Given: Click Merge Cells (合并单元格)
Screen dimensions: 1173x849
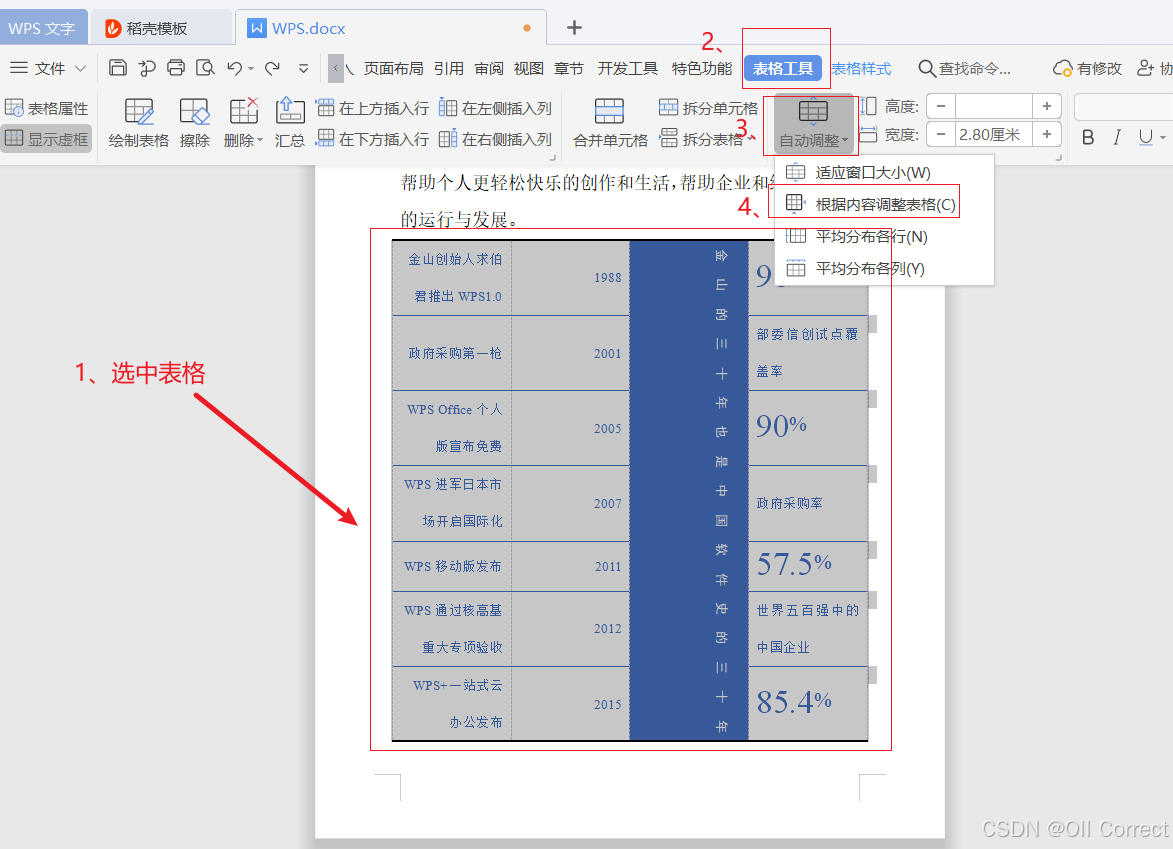Looking at the screenshot, I should point(610,123).
